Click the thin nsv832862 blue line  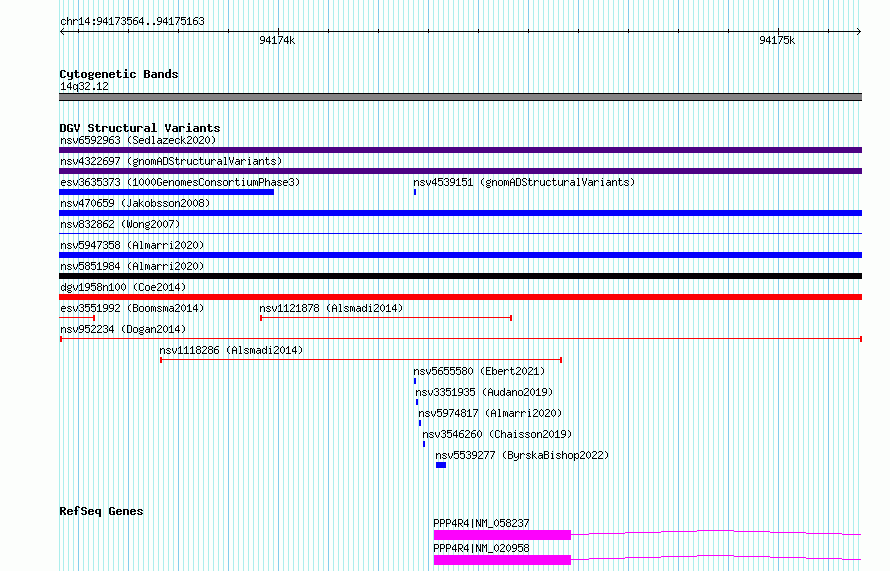pos(460,233)
